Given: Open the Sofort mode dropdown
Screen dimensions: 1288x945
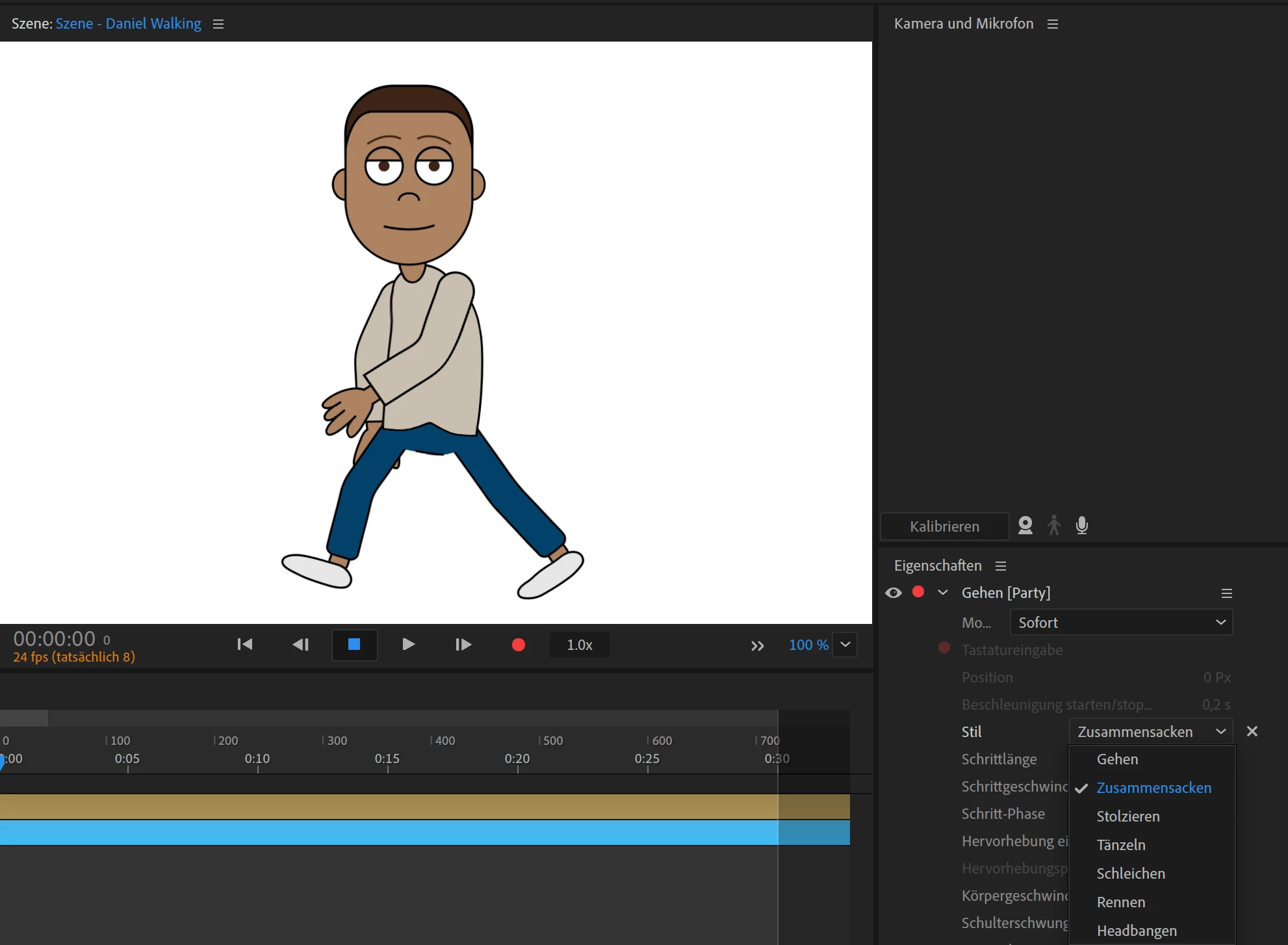Looking at the screenshot, I should (x=1120, y=623).
